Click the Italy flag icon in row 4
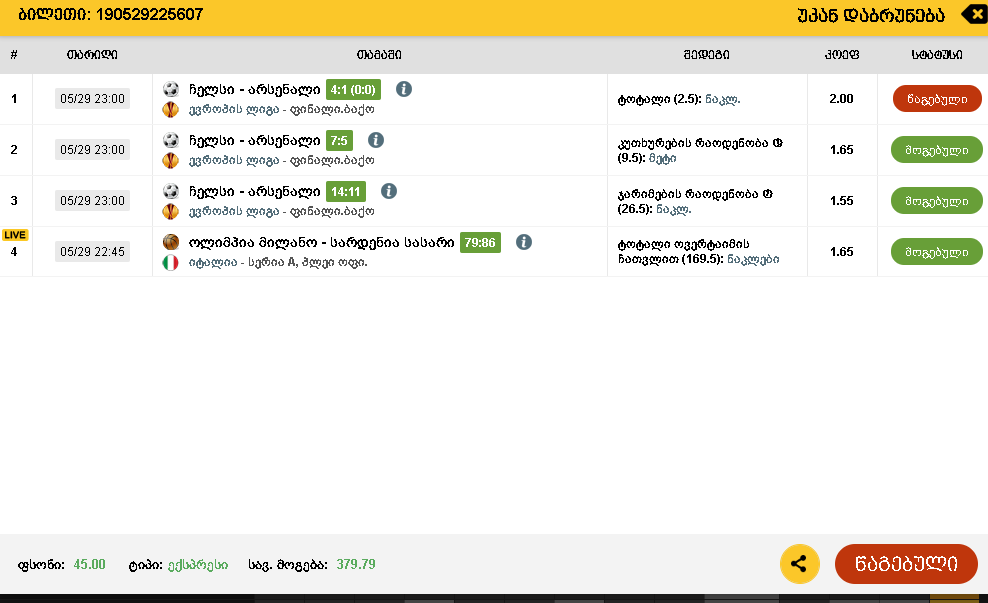988x603 pixels. point(171,263)
